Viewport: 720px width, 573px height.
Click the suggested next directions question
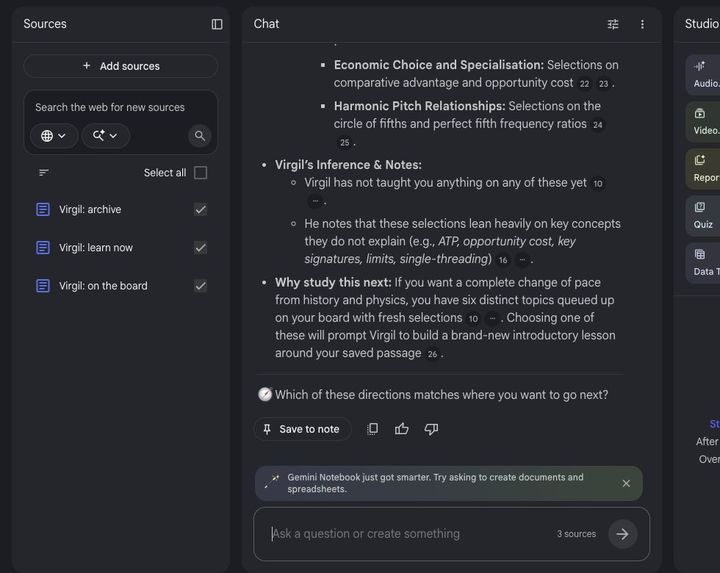point(441,395)
